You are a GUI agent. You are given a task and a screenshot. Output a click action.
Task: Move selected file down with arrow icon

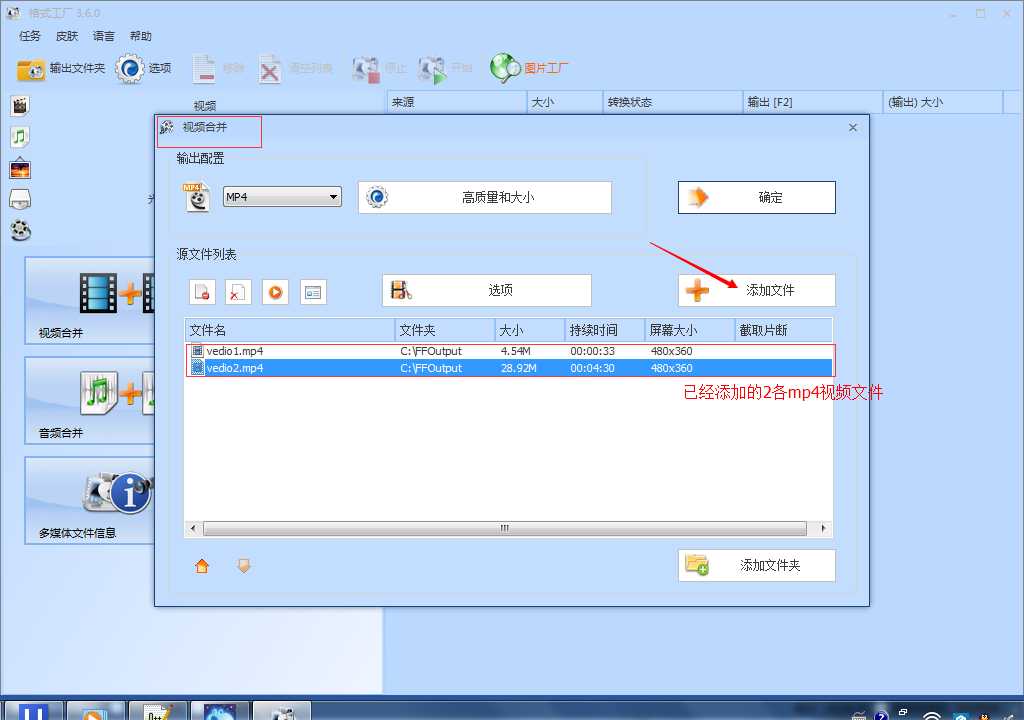244,566
